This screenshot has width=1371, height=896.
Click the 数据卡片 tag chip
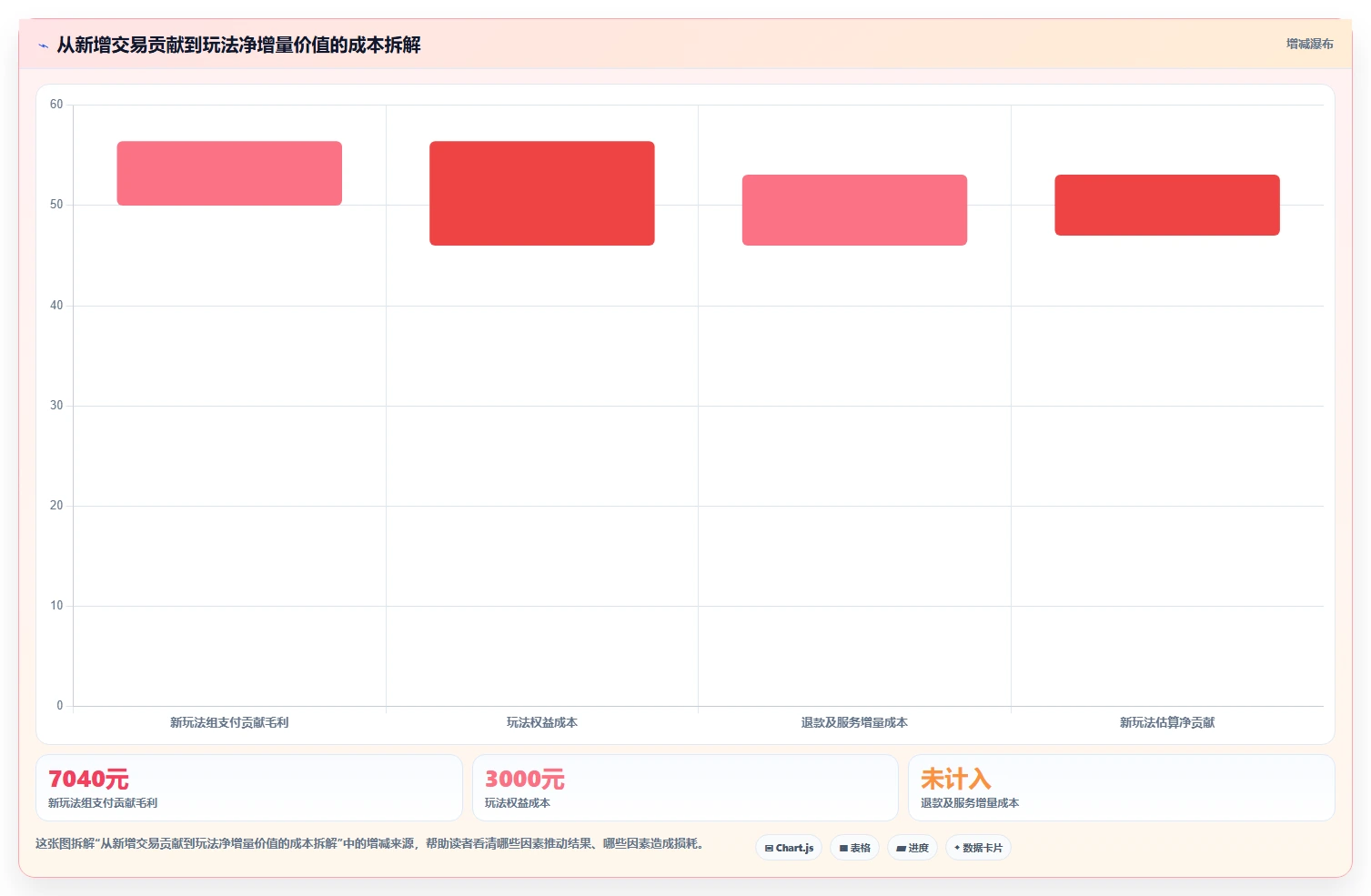tap(978, 848)
